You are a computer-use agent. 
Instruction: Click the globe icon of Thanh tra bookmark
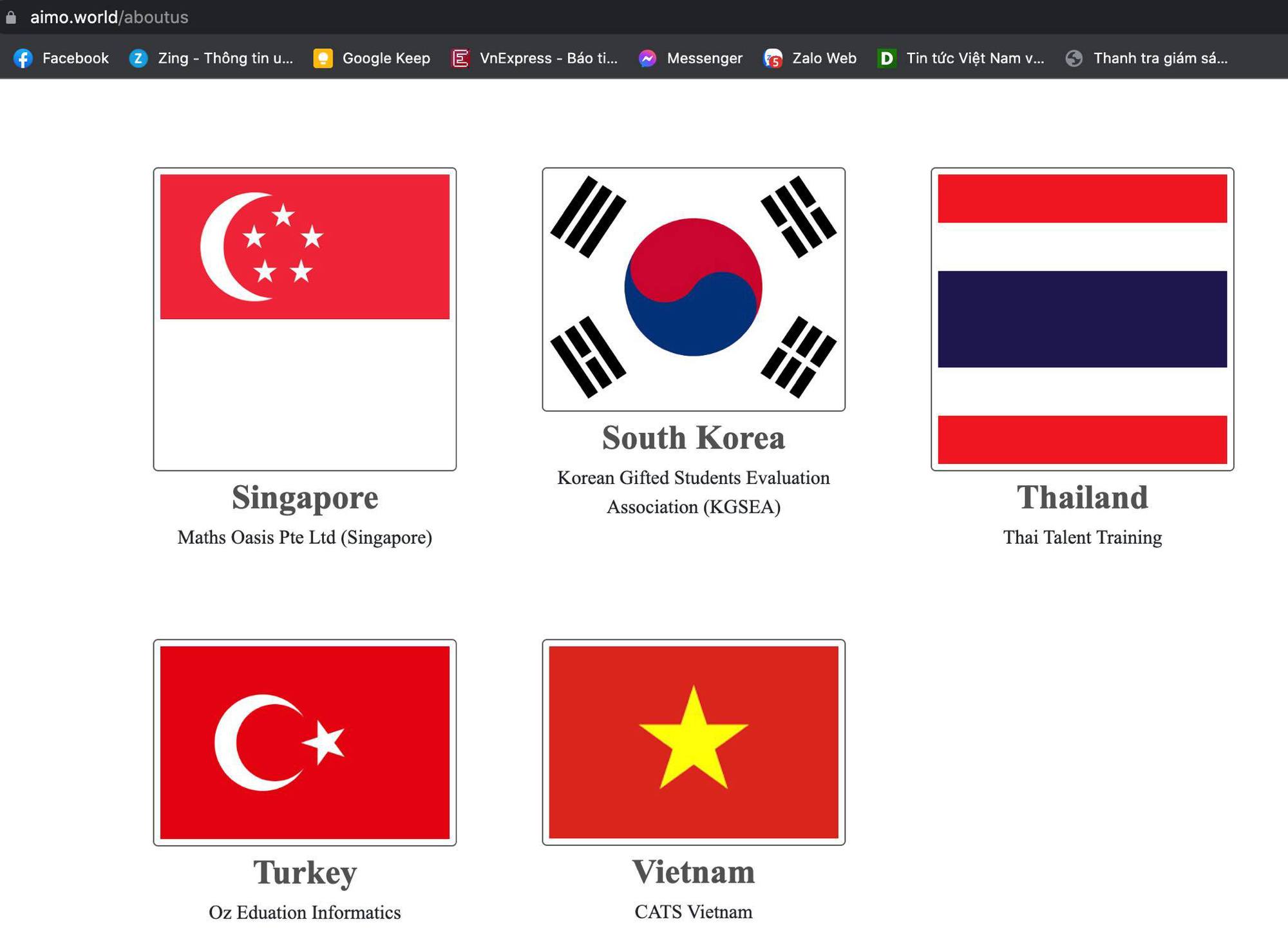pos(1074,59)
